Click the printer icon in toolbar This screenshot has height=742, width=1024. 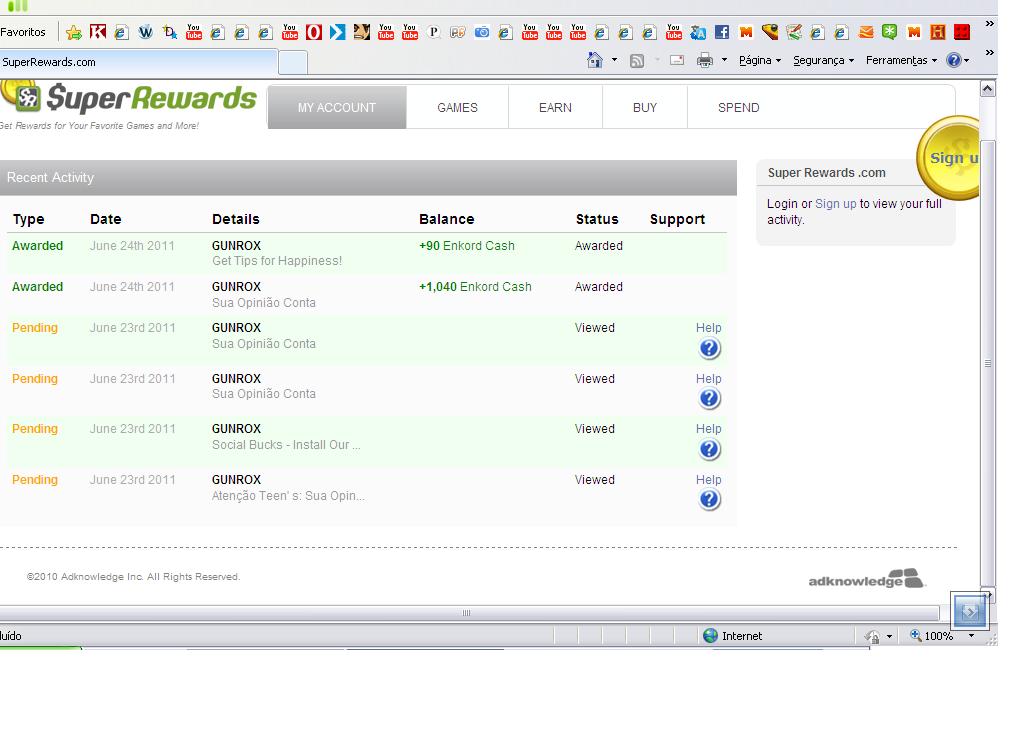[x=704, y=60]
